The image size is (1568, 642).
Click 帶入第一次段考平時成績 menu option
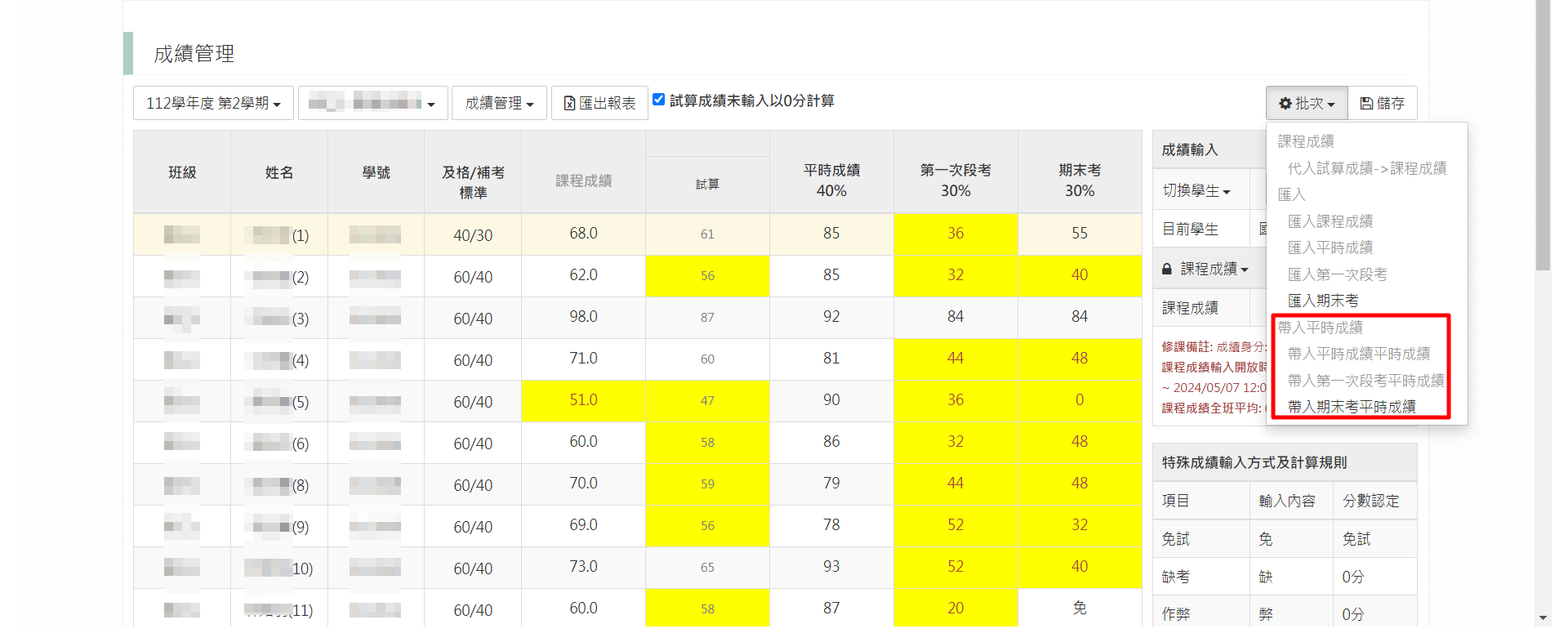(1365, 381)
